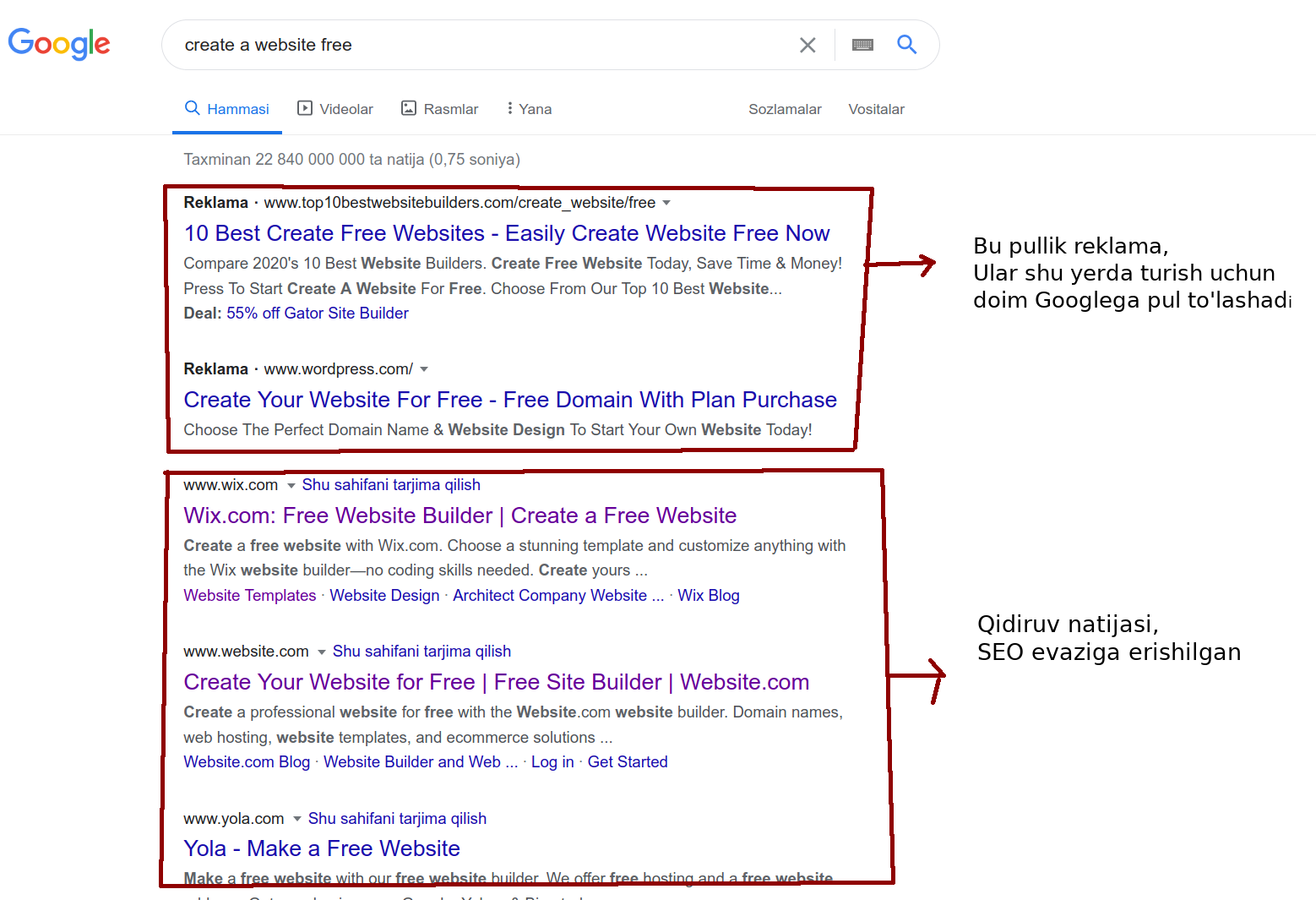Click the blue search magnifier icon
Screen dimensions: 1316x900
point(906,44)
